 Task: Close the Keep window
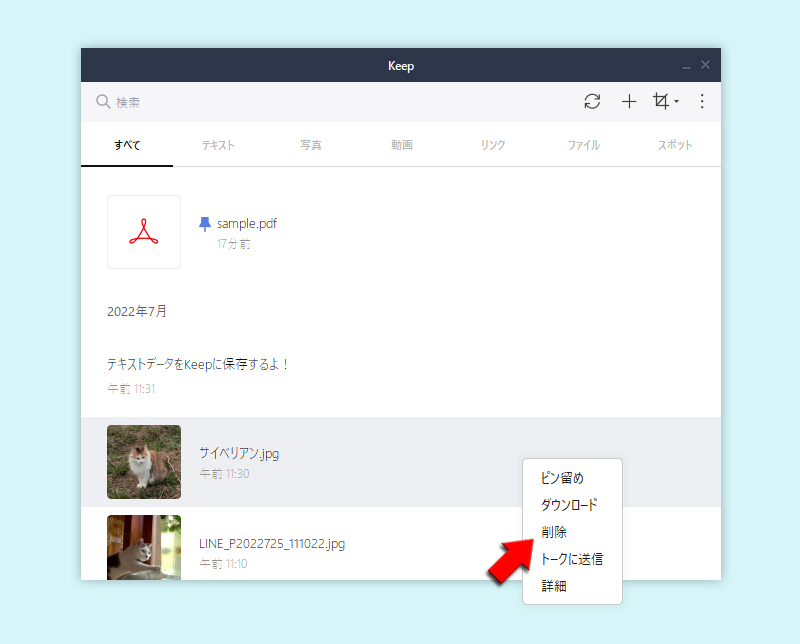coord(705,65)
